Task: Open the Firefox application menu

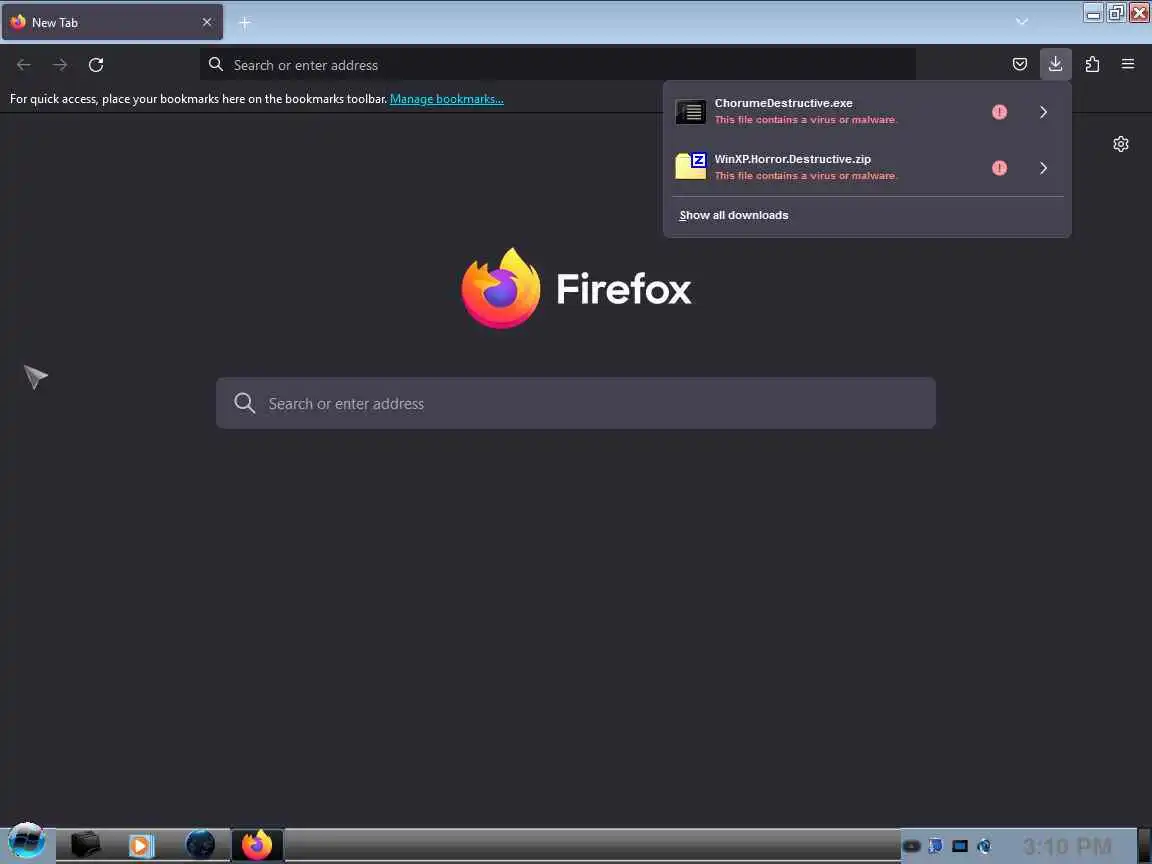Action: (x=1128, y=65)
